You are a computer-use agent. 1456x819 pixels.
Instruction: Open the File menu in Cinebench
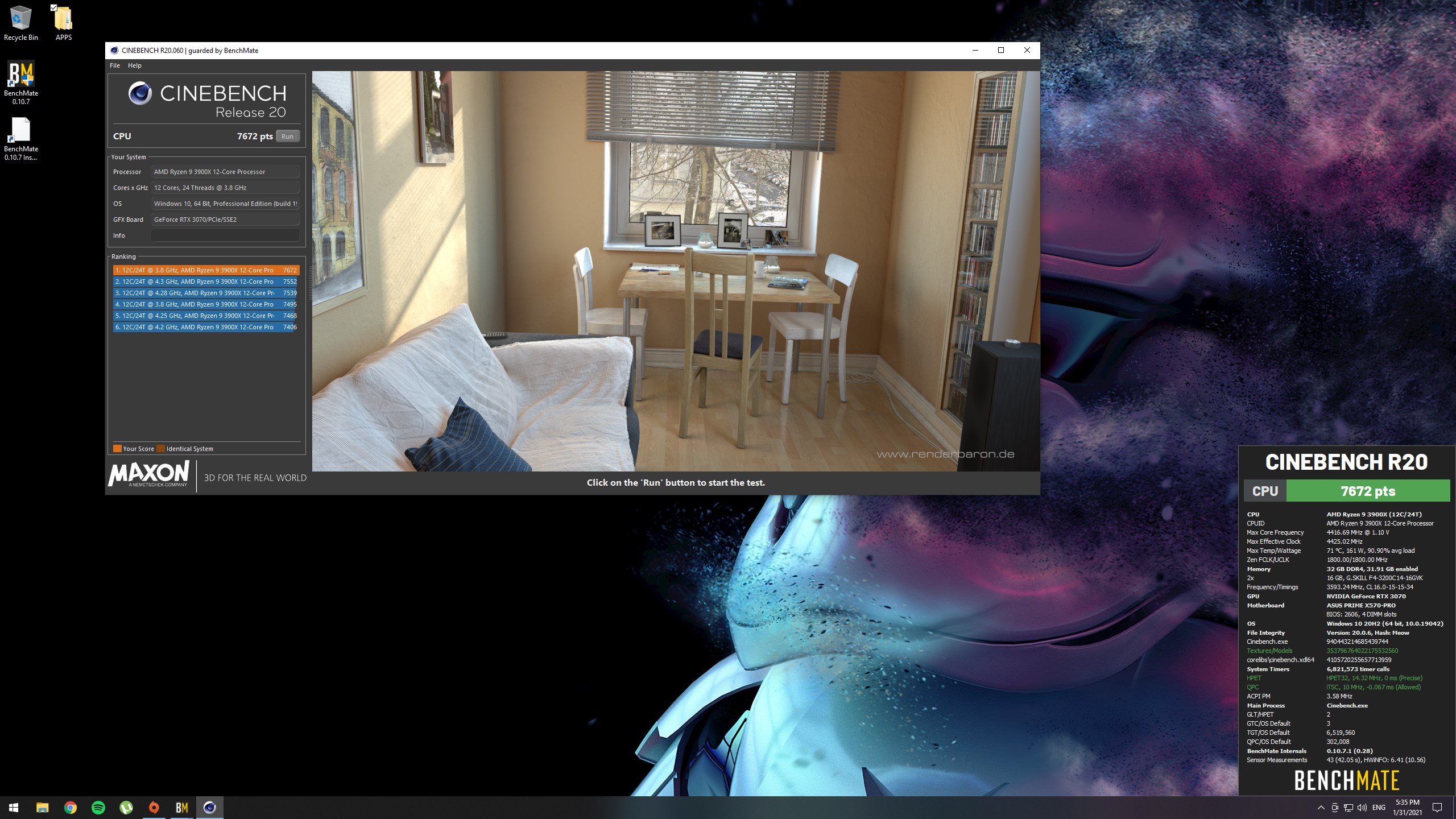click(115, 65)
